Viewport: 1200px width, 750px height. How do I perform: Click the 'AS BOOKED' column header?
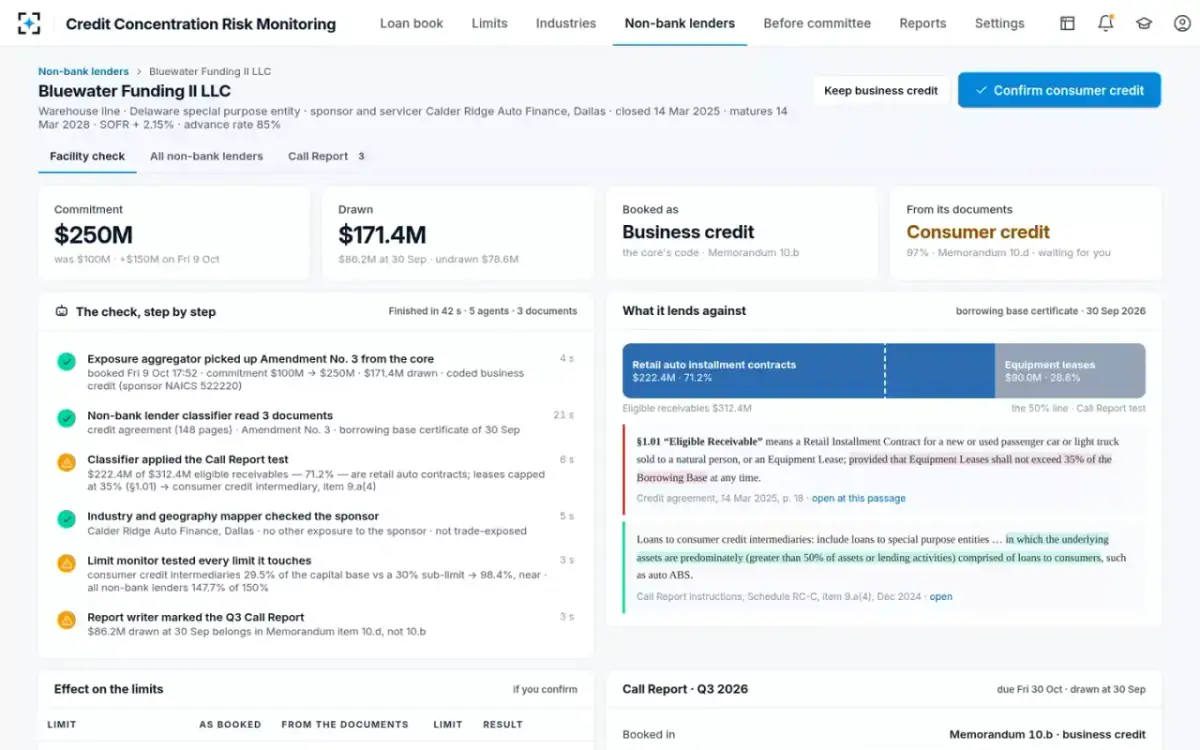(x=230, y=725)
